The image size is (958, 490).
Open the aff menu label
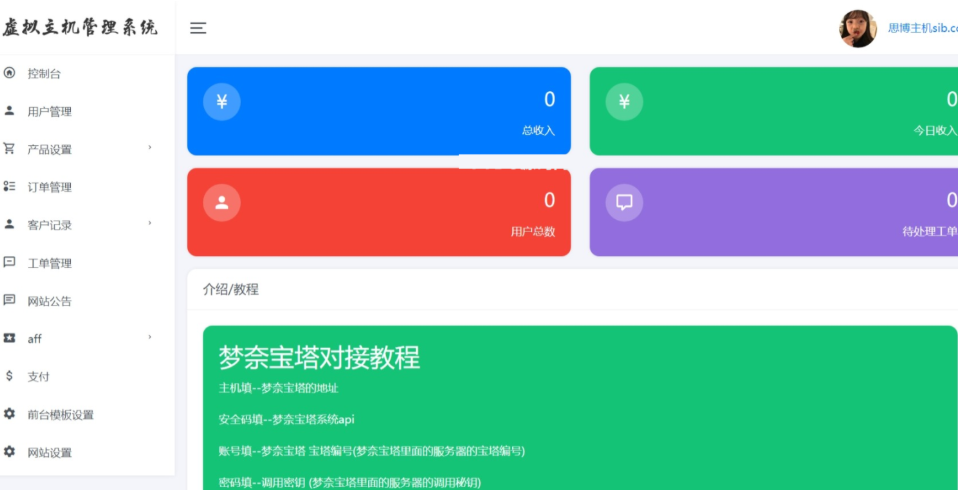(34, 338)
